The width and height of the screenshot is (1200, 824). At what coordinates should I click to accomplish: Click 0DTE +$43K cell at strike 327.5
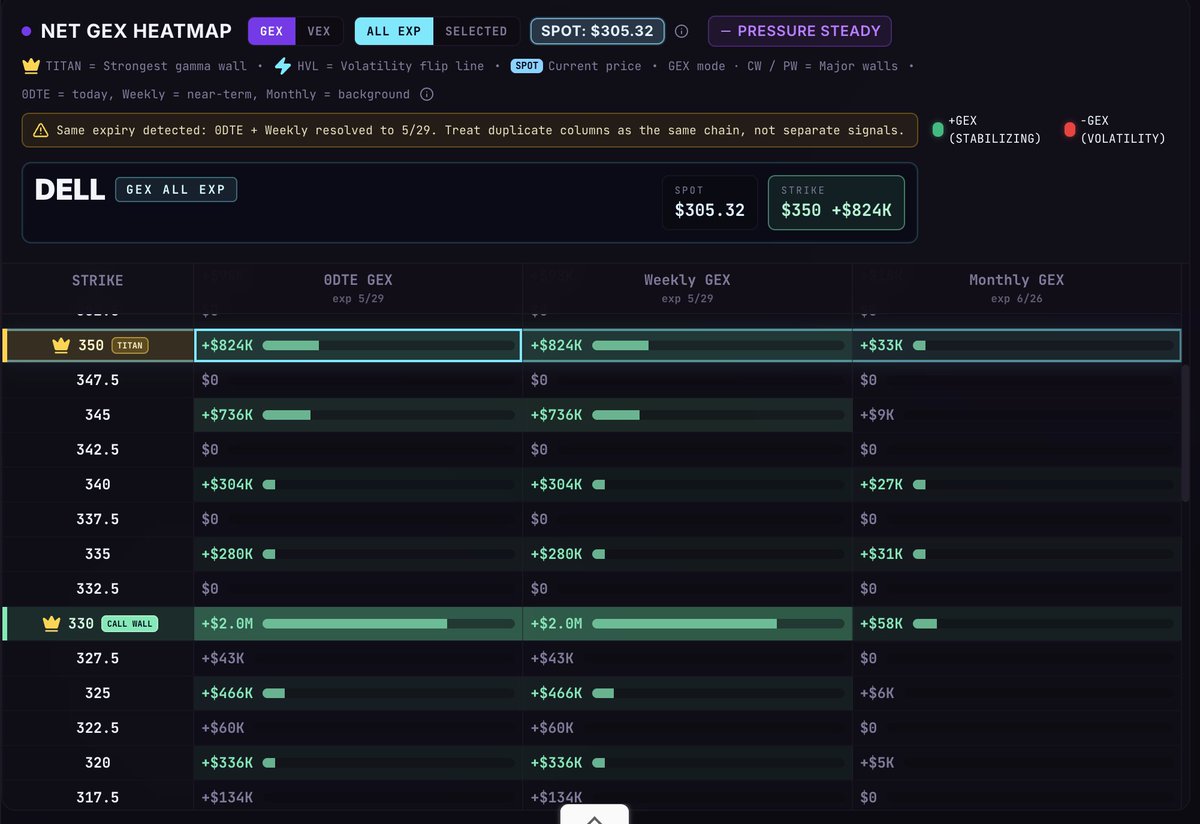click(x=358, y=658)
